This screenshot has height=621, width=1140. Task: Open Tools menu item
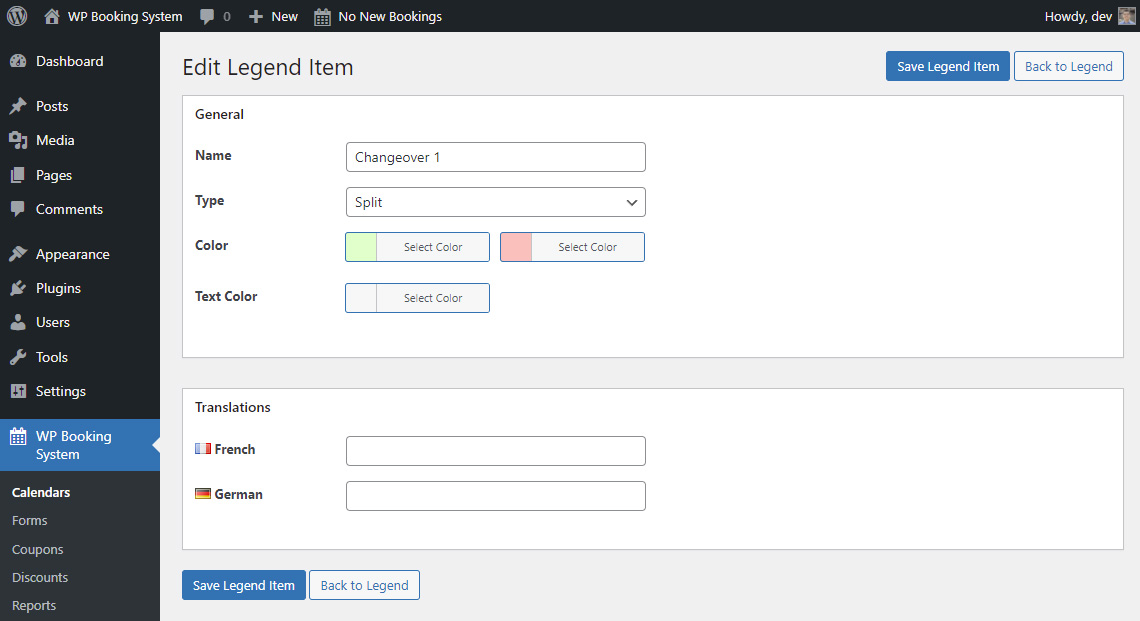(52, 357)
